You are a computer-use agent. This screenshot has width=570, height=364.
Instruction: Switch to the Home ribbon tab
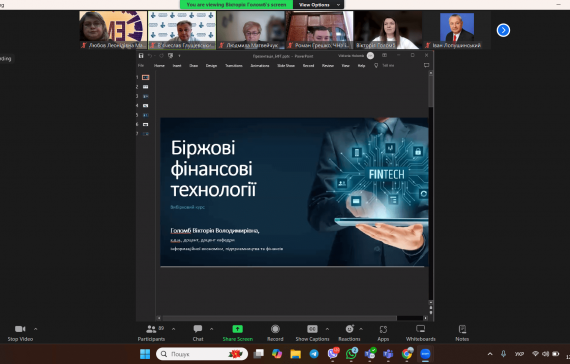click(x=159, y=65)
